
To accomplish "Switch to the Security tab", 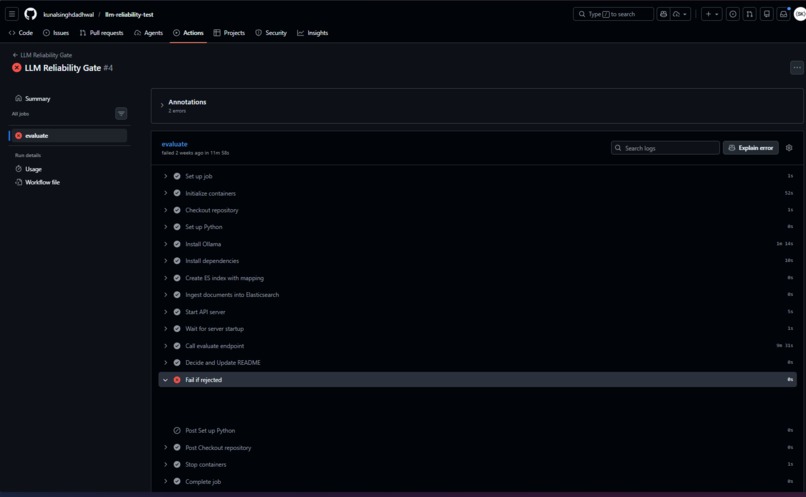I will click(x=271, y=33).
